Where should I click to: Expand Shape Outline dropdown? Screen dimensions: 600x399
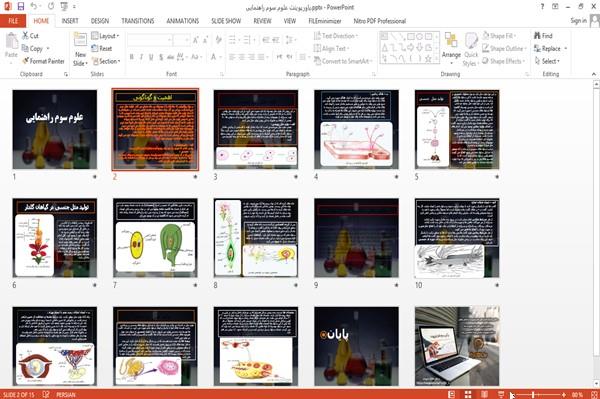point(504,49)
